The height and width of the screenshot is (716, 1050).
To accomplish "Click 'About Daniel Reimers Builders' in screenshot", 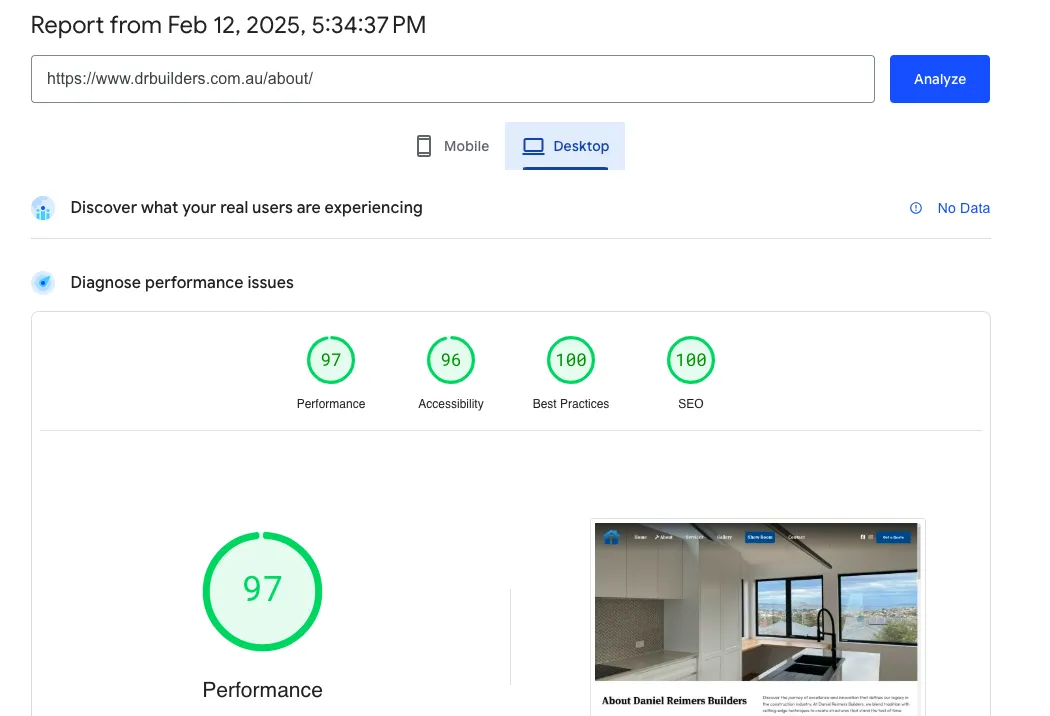I will tap(674, 701).
